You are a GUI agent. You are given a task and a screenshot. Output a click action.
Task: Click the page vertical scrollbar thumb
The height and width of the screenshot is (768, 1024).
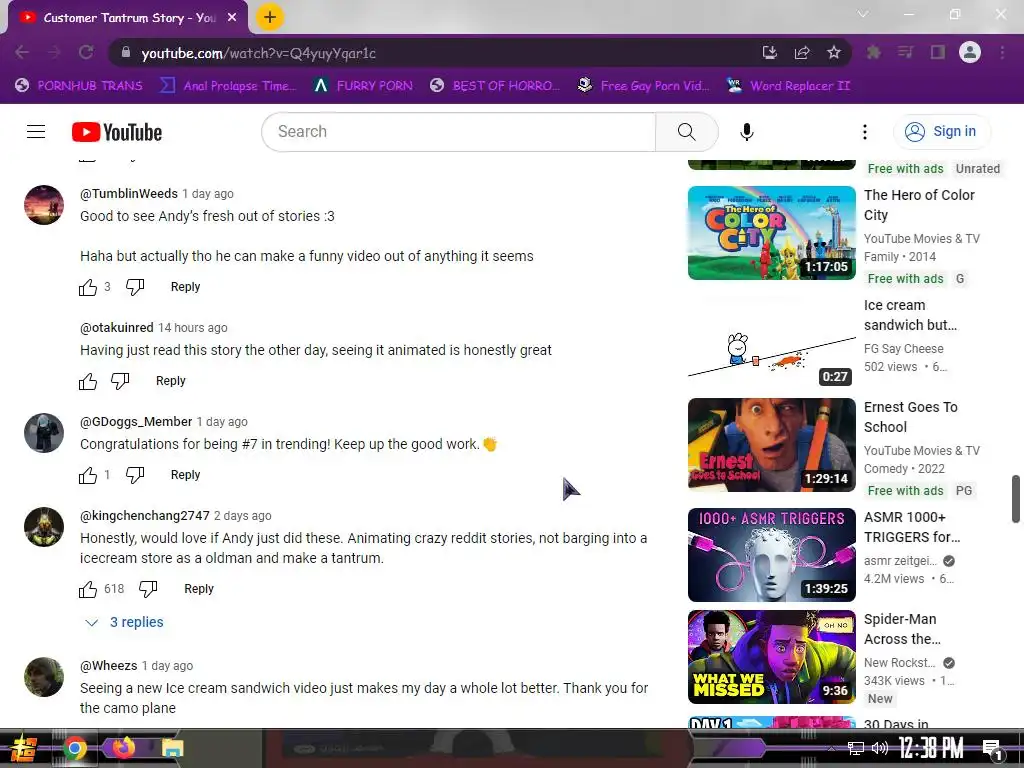1016,499
